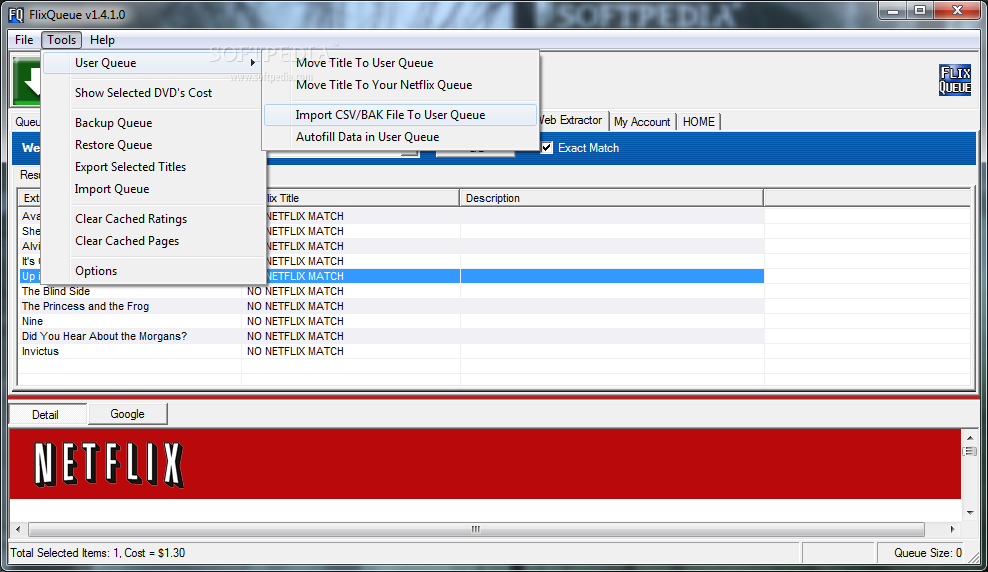Switch to the Web Extractor tab
This screenshot has height=572, width=988.
click(x=572, y=120)
